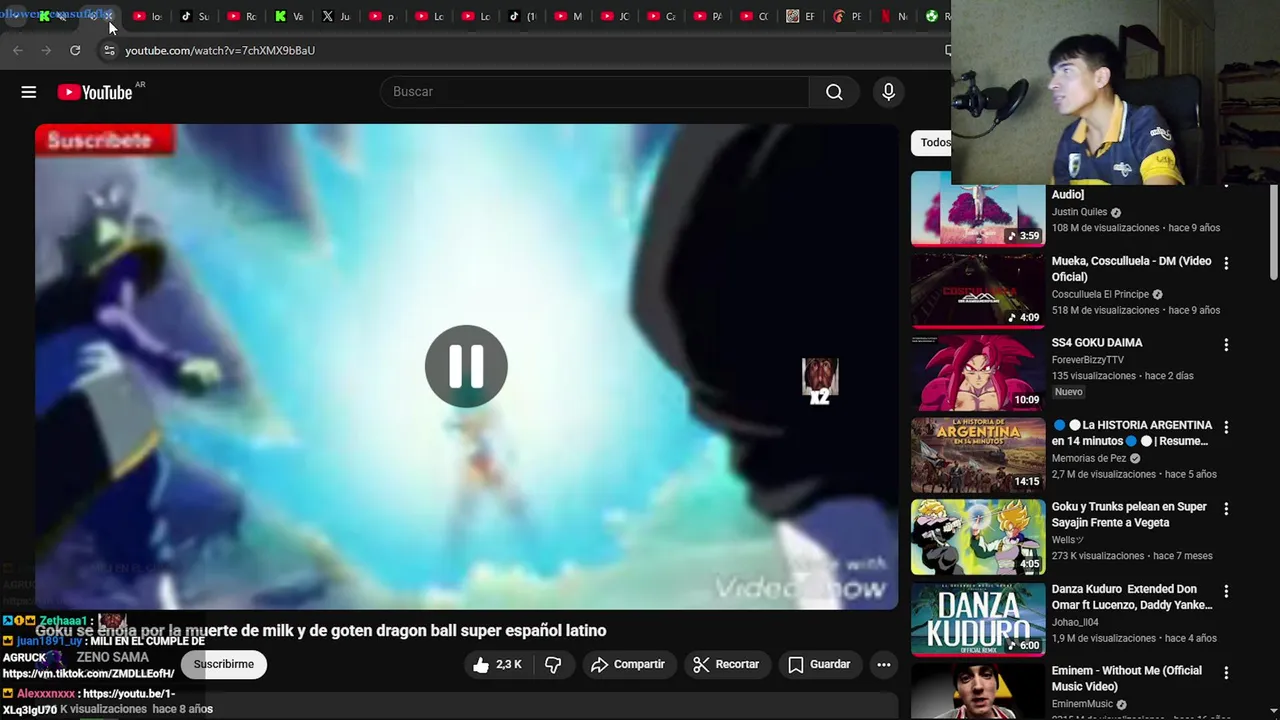Open options for La HISTORIA ARGENTINA video
This screenshot has width=1280, height=720.
1226,427
